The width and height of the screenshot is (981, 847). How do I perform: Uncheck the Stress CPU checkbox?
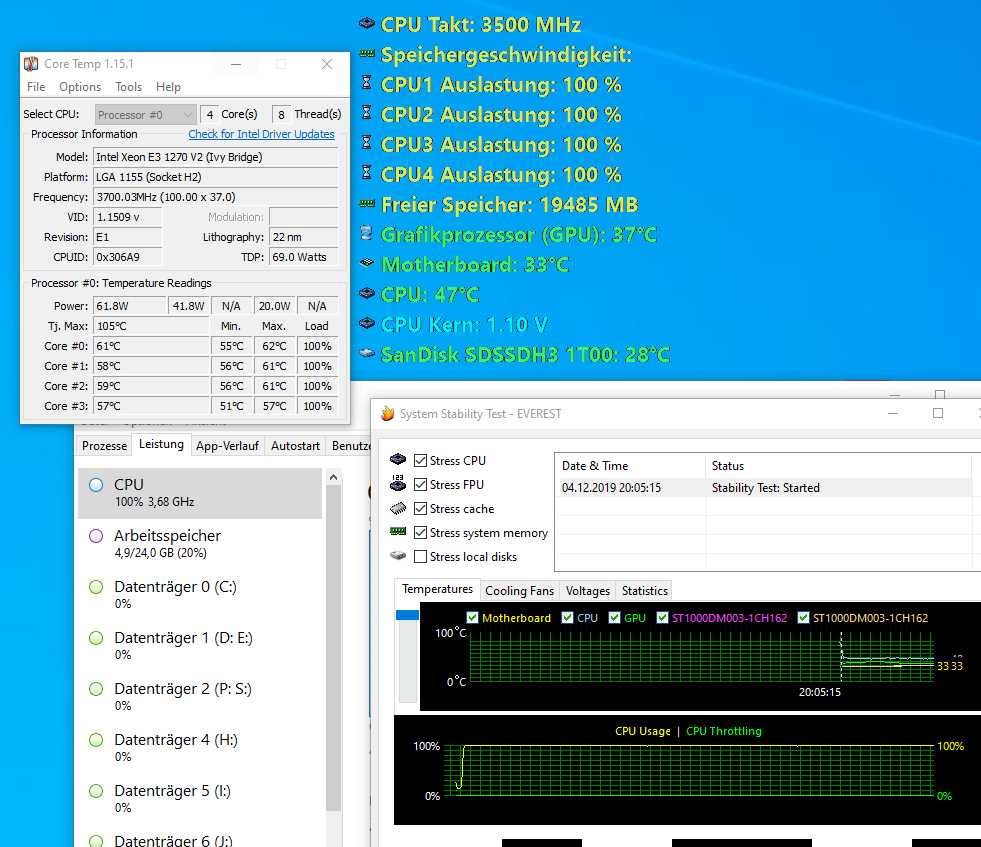[420, 461]
